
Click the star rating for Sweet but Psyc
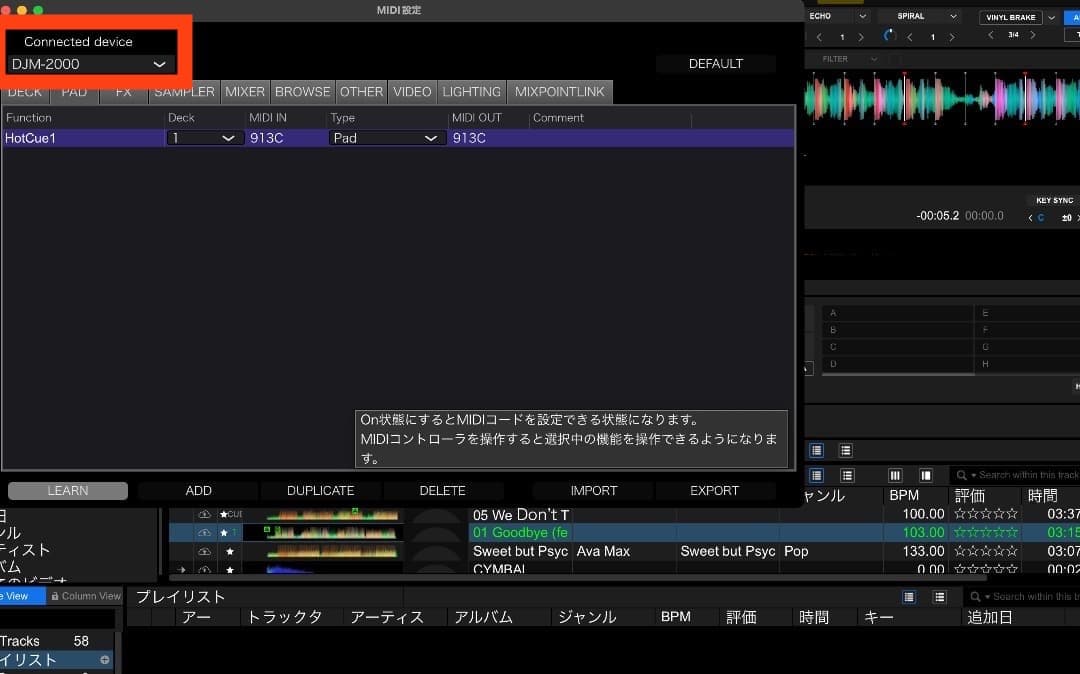point(987,551)
